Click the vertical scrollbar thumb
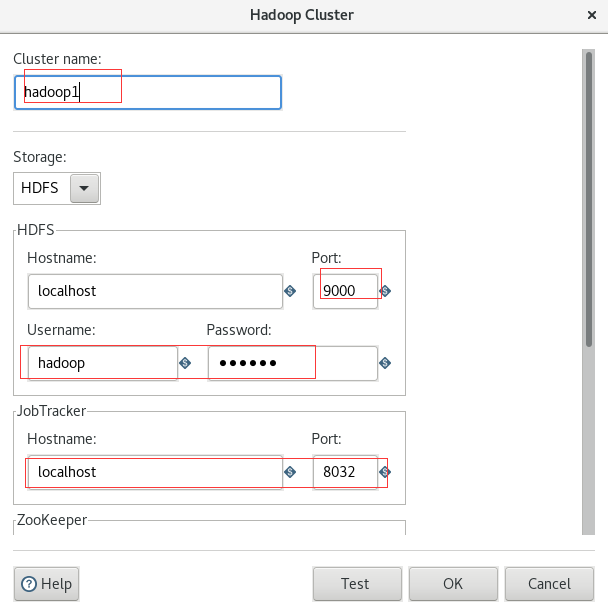The height and width of the screenshot is (612, 608). click(589, 199)
